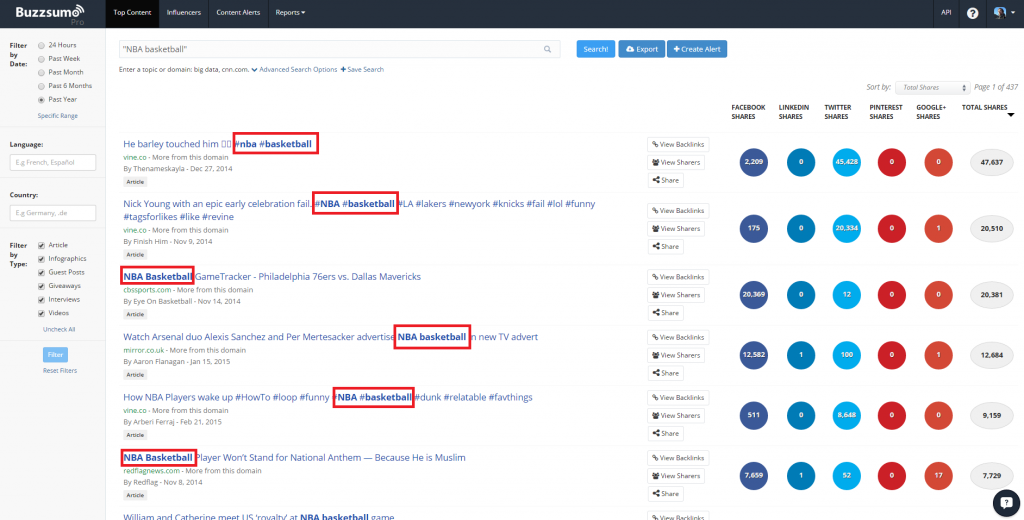This screenshot has height=520, width=1024.
Task: Click total shares sort arrow in header
Action: click(x=1011, y=115)
